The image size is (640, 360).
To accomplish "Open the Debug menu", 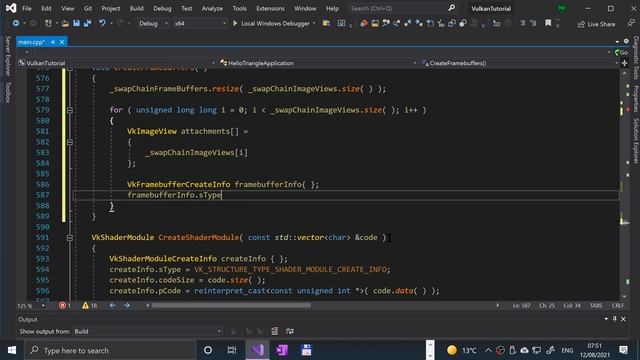I will 162,9.
